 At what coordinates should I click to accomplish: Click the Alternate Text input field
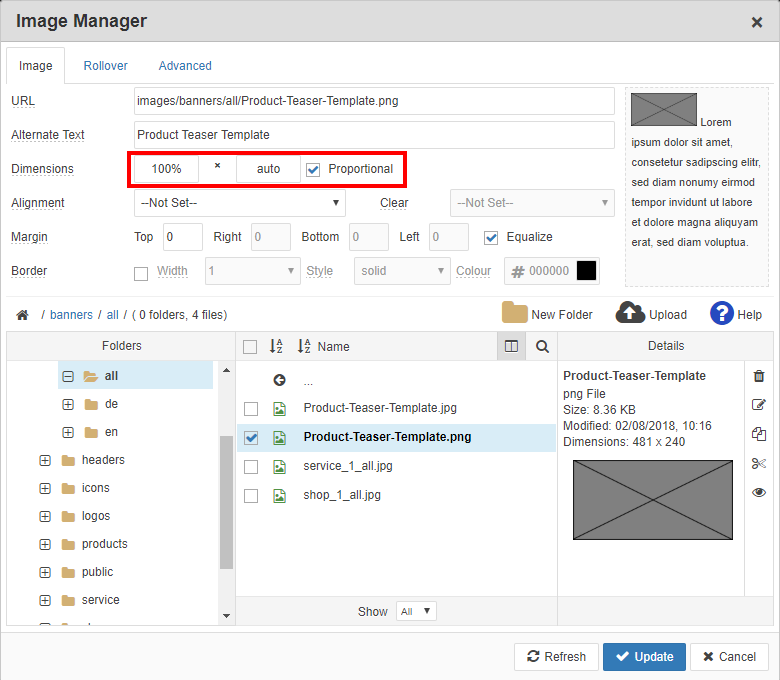pos(374,135)
